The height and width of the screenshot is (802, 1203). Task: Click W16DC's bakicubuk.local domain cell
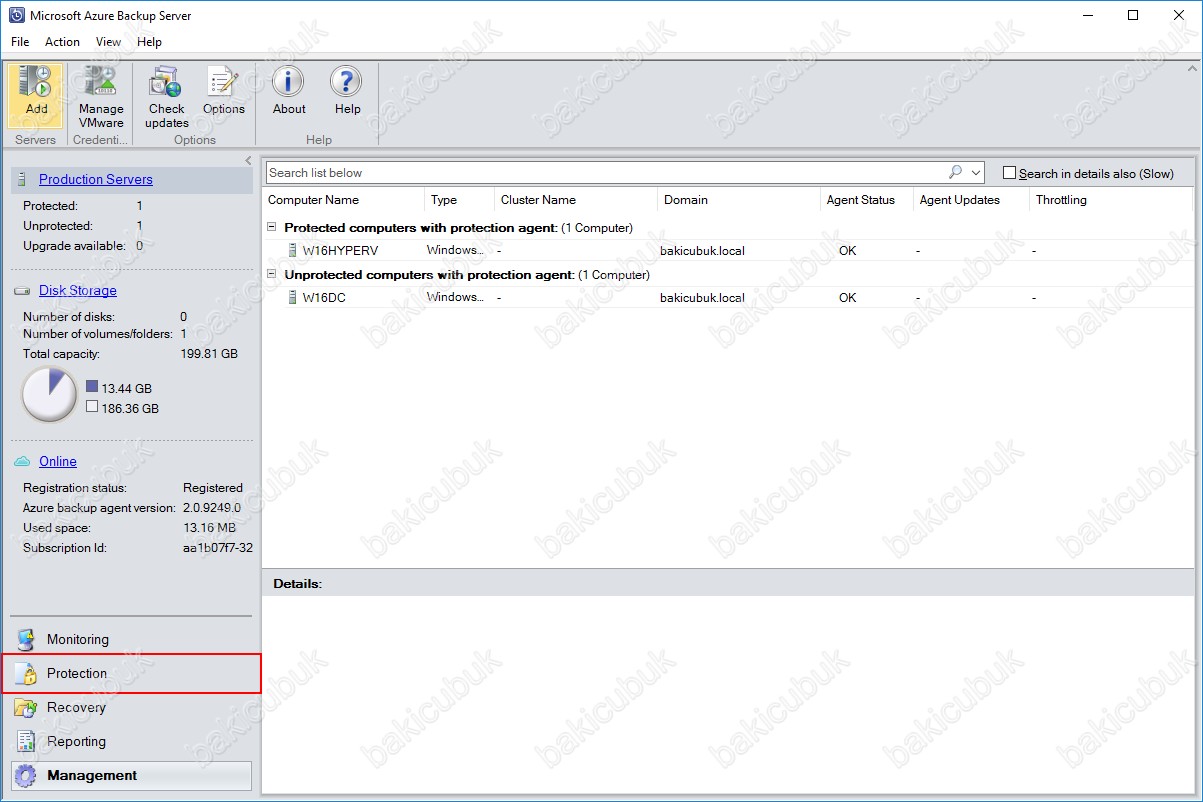pos(702,297)
